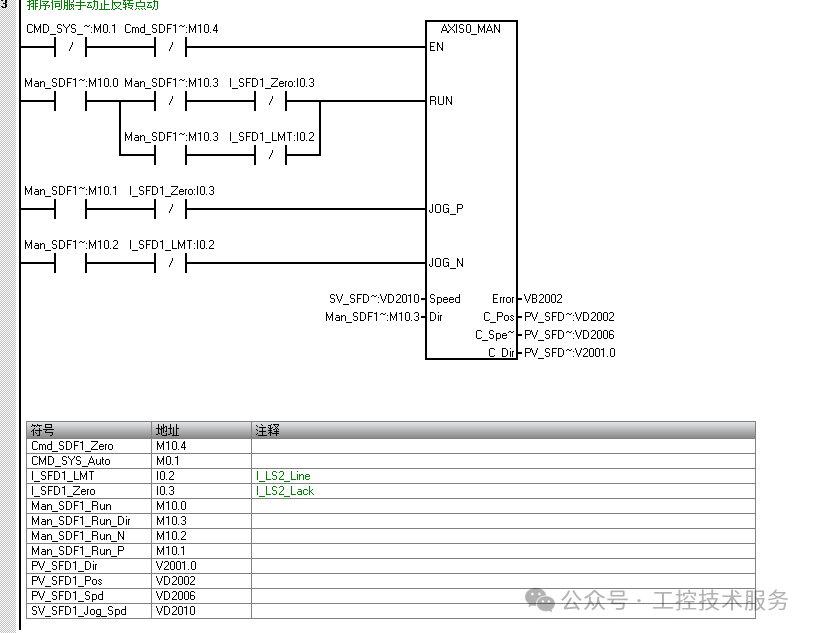Select the normally-open contact Man_SDF1~:M10.2
Viewport: 815px width, 633px height.
(x=70, y=263)
